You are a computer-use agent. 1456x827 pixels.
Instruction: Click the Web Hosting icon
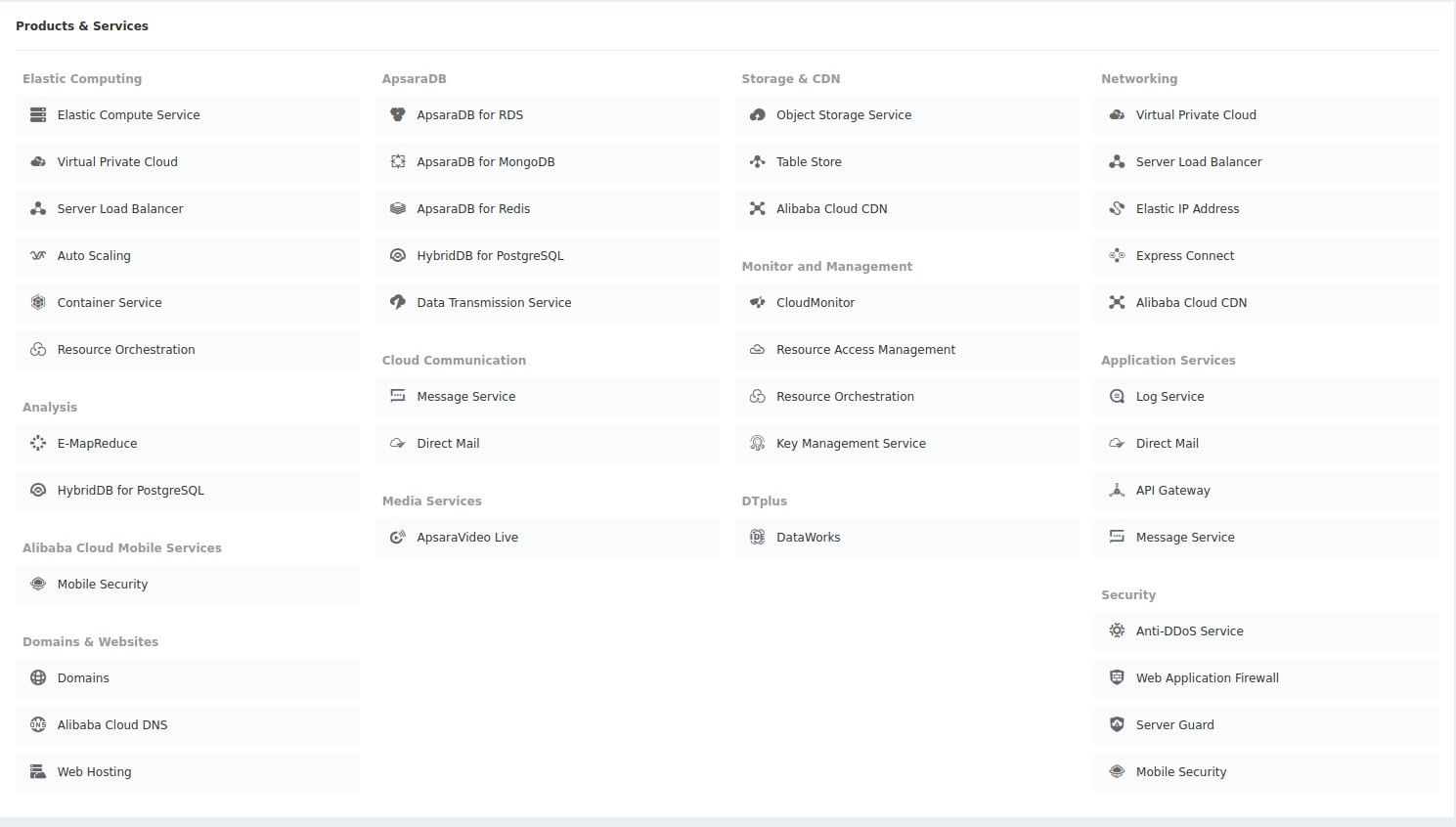(38, 772)
